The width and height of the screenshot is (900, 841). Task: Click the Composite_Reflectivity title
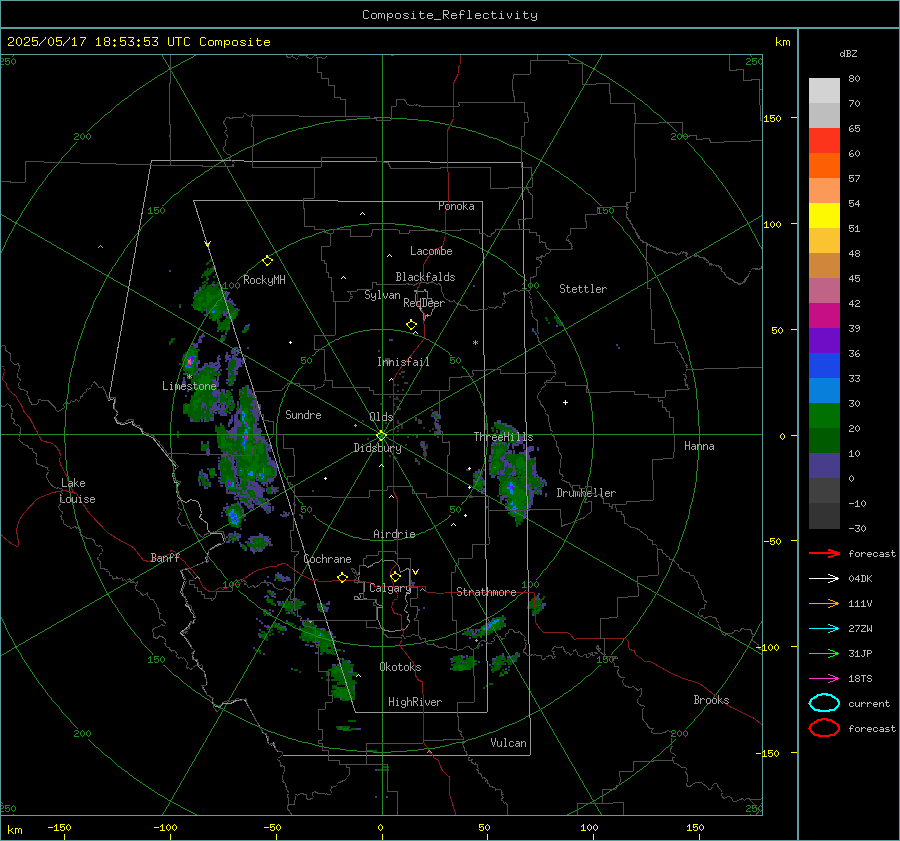(x=450, y=15)
